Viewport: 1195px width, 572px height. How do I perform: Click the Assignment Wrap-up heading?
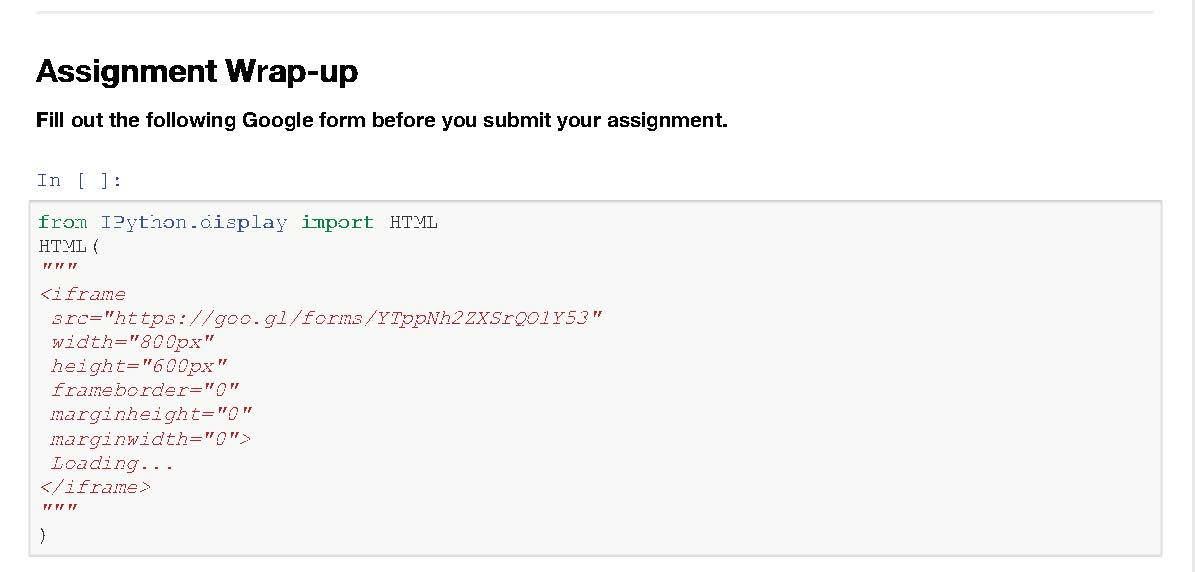point(197,72)
